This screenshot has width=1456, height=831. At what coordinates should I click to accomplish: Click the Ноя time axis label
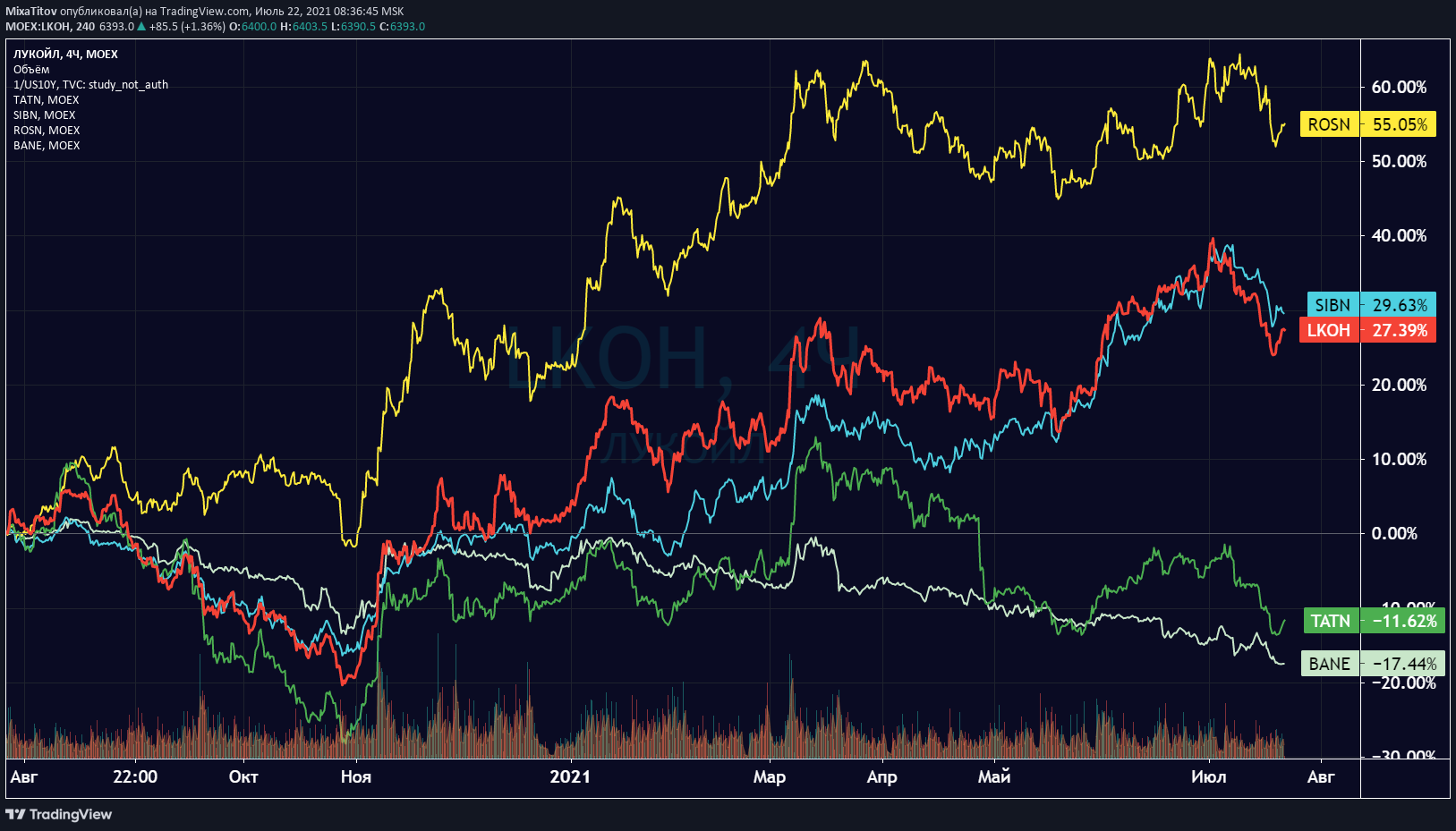click(x=356, y=776)
